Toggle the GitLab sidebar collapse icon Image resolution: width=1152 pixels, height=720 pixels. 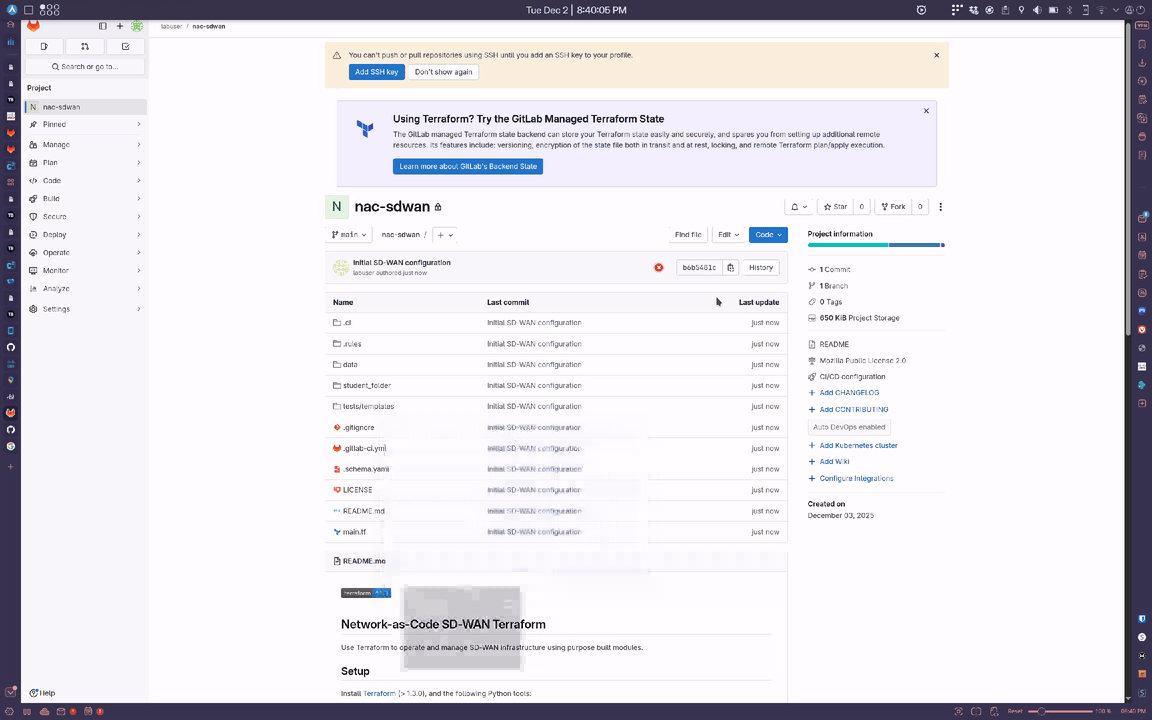(102, 26)
